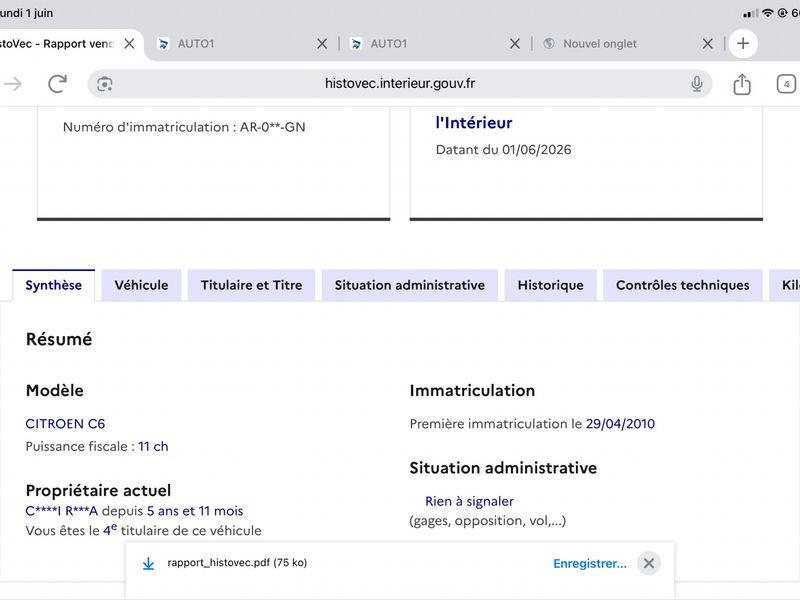Go to the Situation administrative tab
800x600 pixels.
[x=410, y=285]
